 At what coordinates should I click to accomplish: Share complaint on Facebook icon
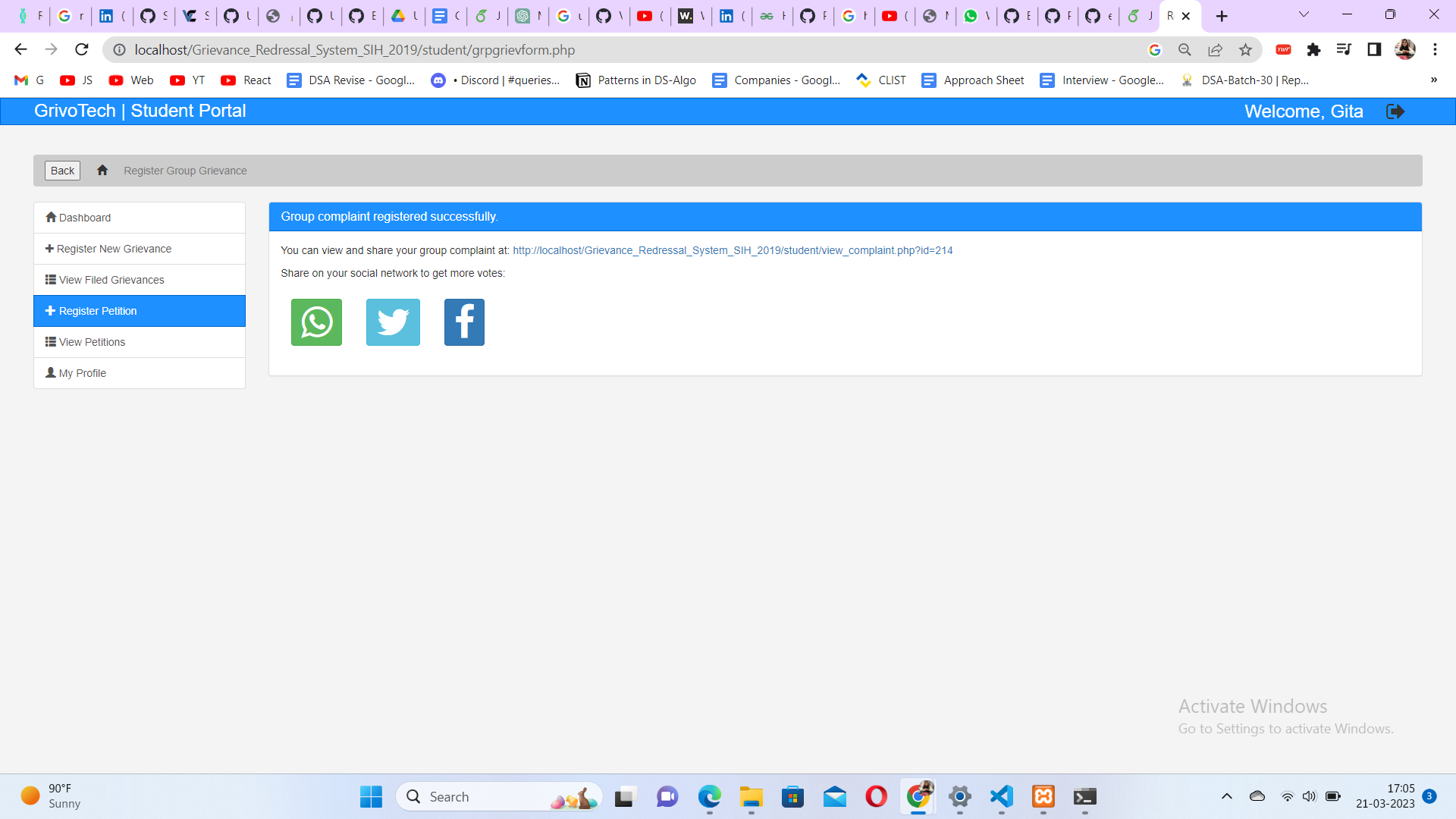click(464, 322)
